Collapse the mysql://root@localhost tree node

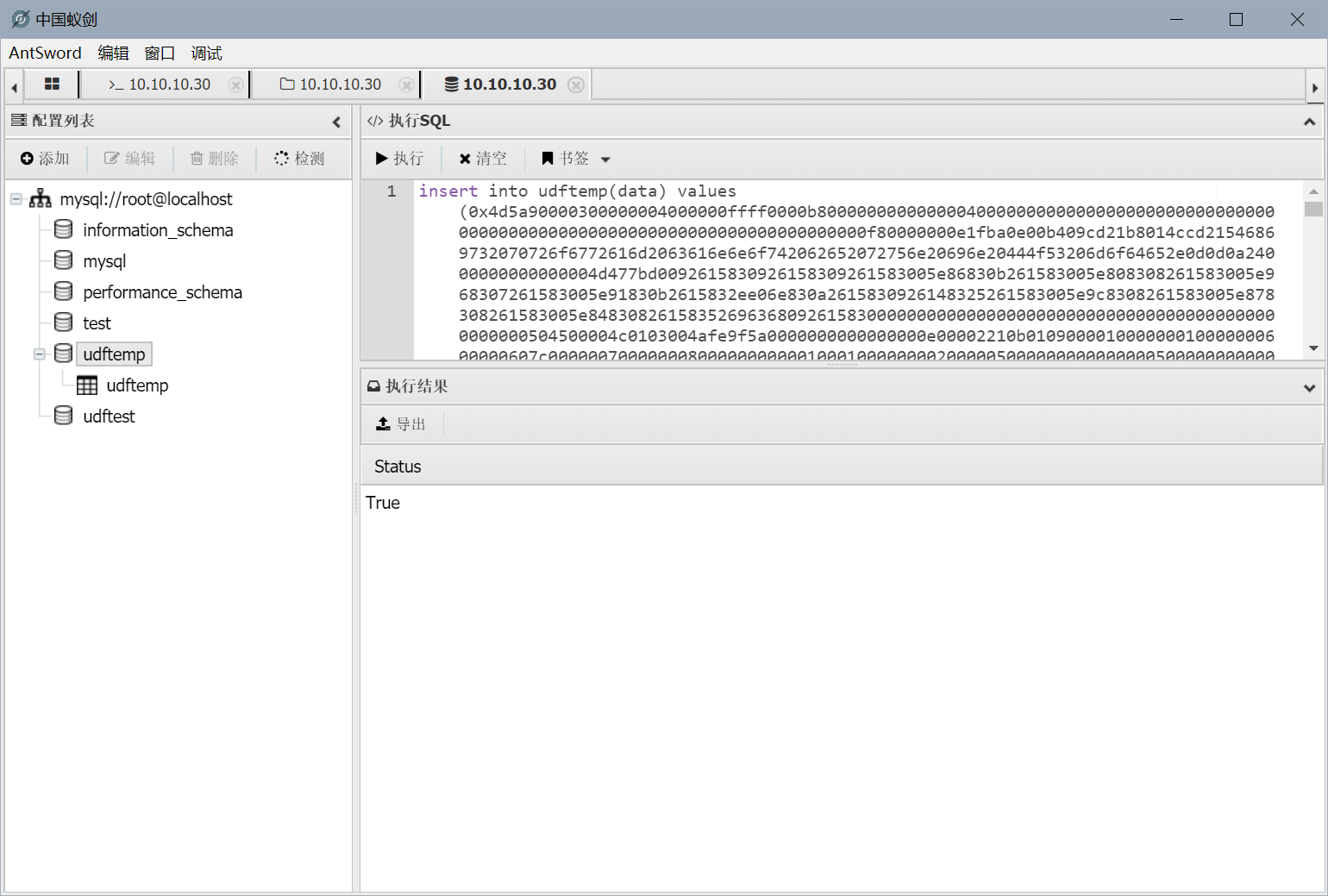pyautogui.click(x=16, y=199)
